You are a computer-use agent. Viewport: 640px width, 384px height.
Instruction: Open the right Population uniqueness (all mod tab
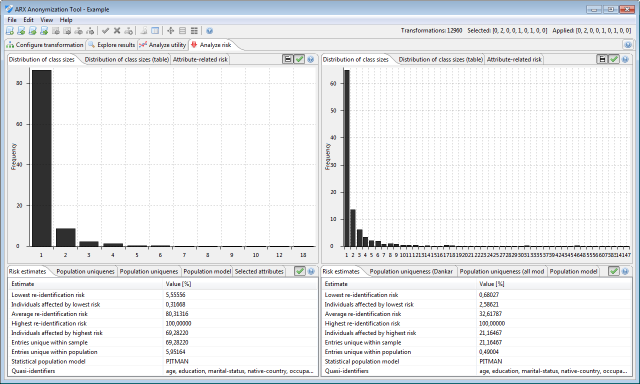pos(502,271)
